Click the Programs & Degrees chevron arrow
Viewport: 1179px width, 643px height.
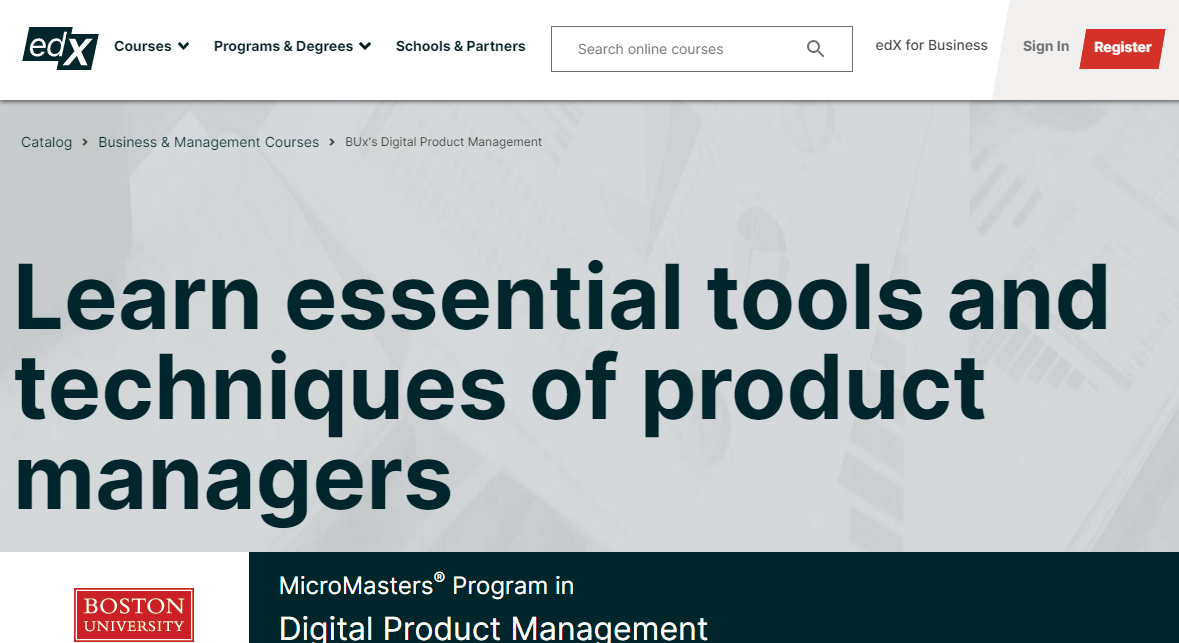pos(366,46)
